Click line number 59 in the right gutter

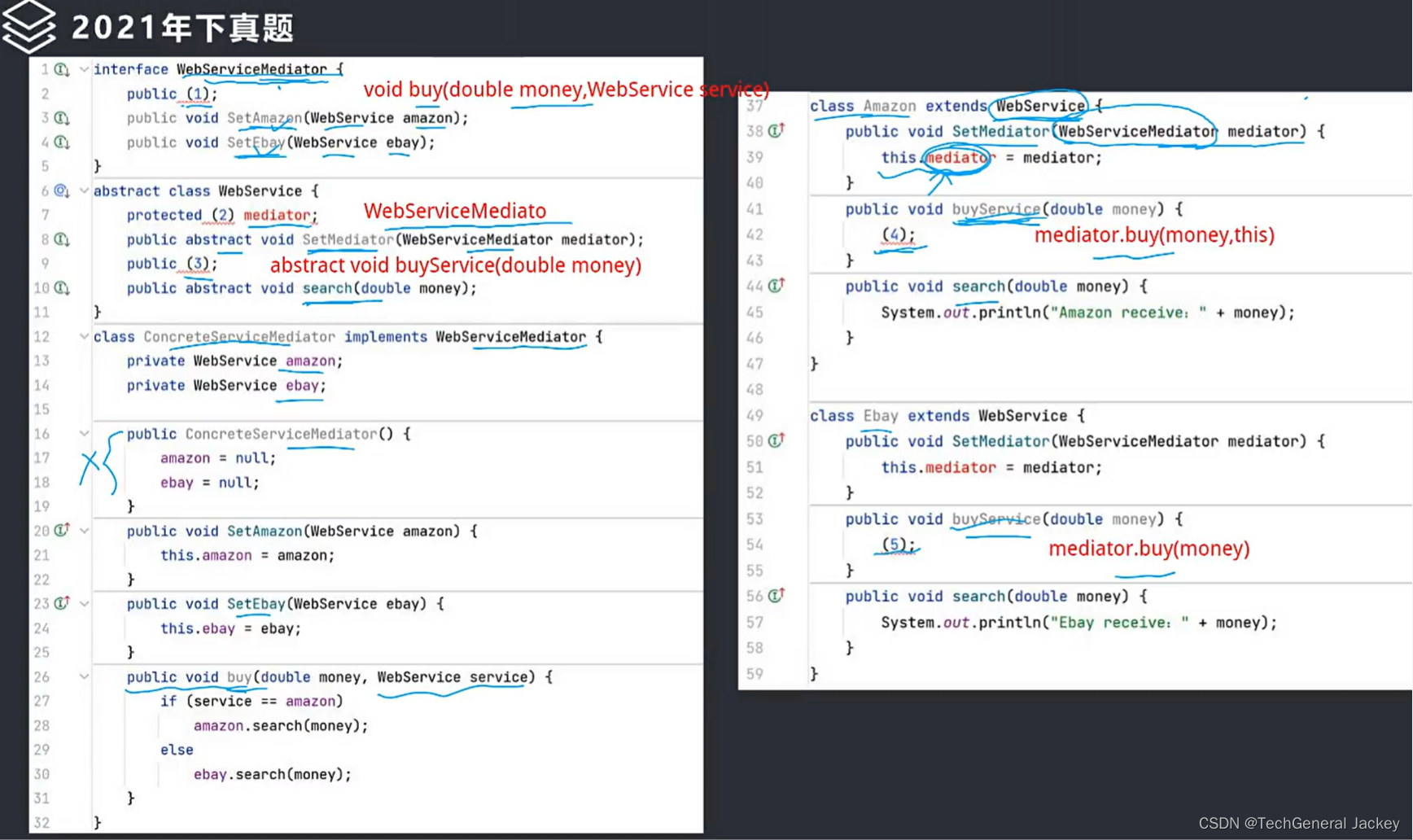point(754,674)
